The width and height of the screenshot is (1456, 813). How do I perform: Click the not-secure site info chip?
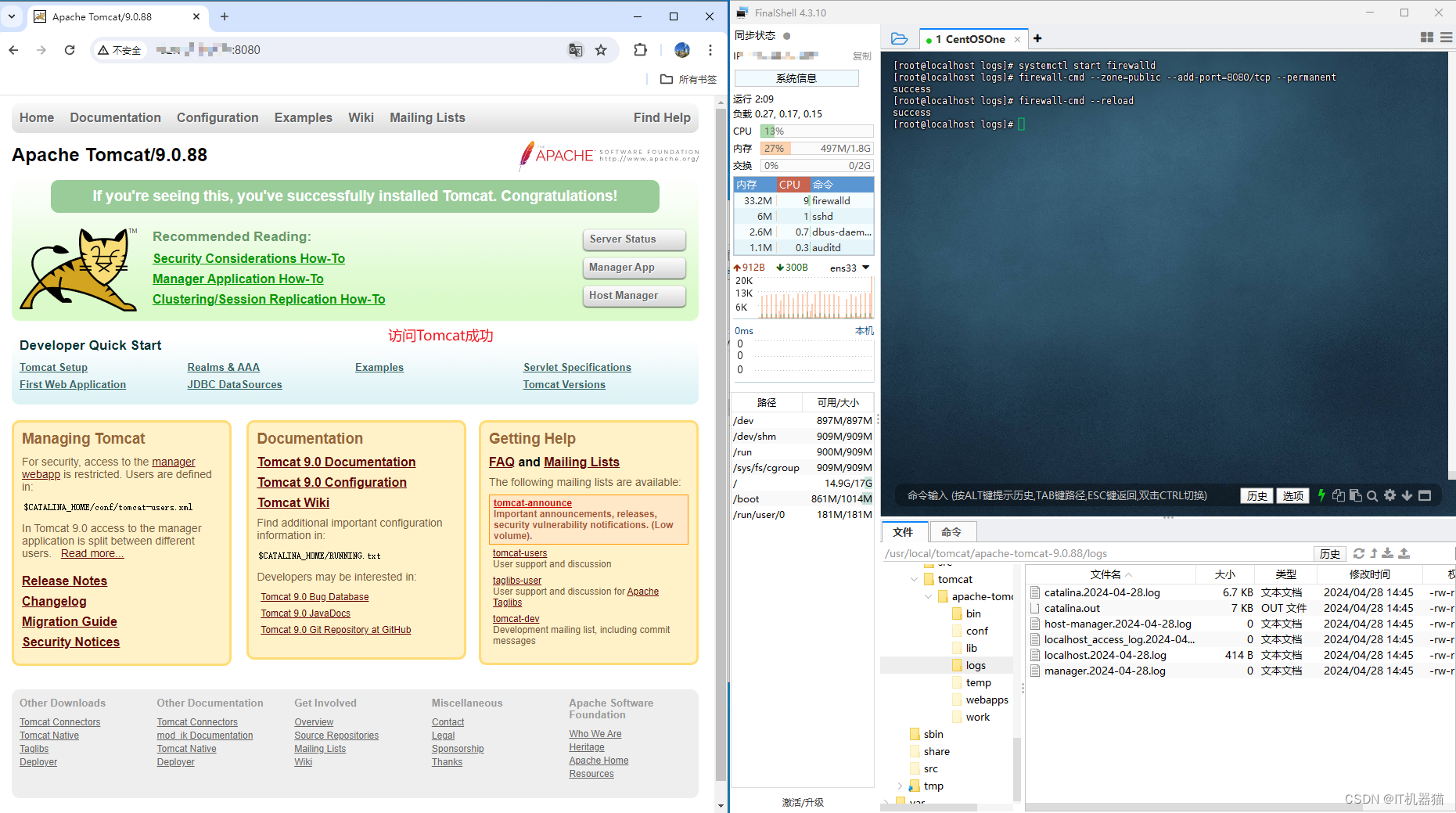click(120, 50)
